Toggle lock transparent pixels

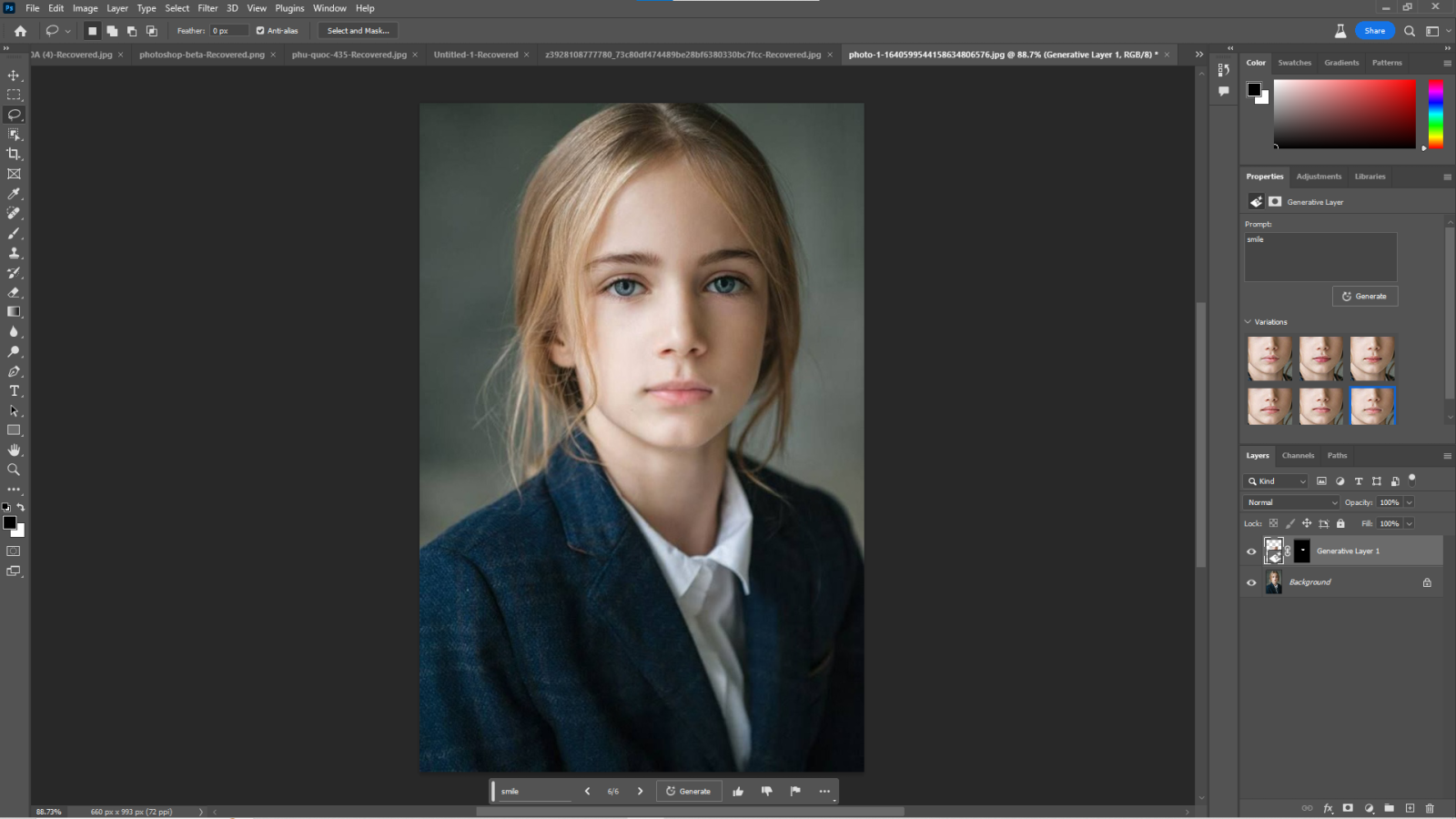[1273, 523]
